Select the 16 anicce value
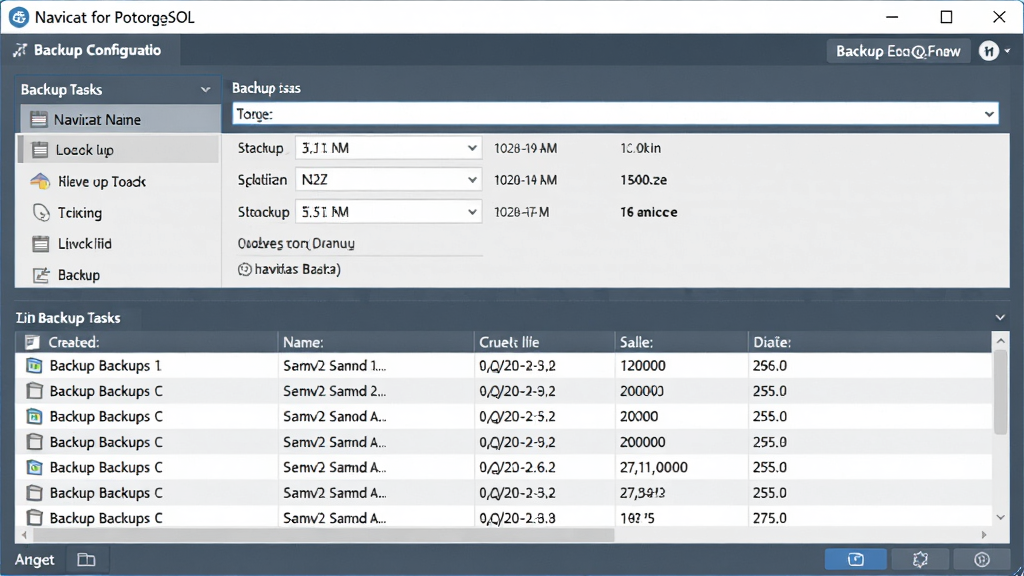Image resolution: width=1024 pixels, height=576 pixels. tap(648, 212)
